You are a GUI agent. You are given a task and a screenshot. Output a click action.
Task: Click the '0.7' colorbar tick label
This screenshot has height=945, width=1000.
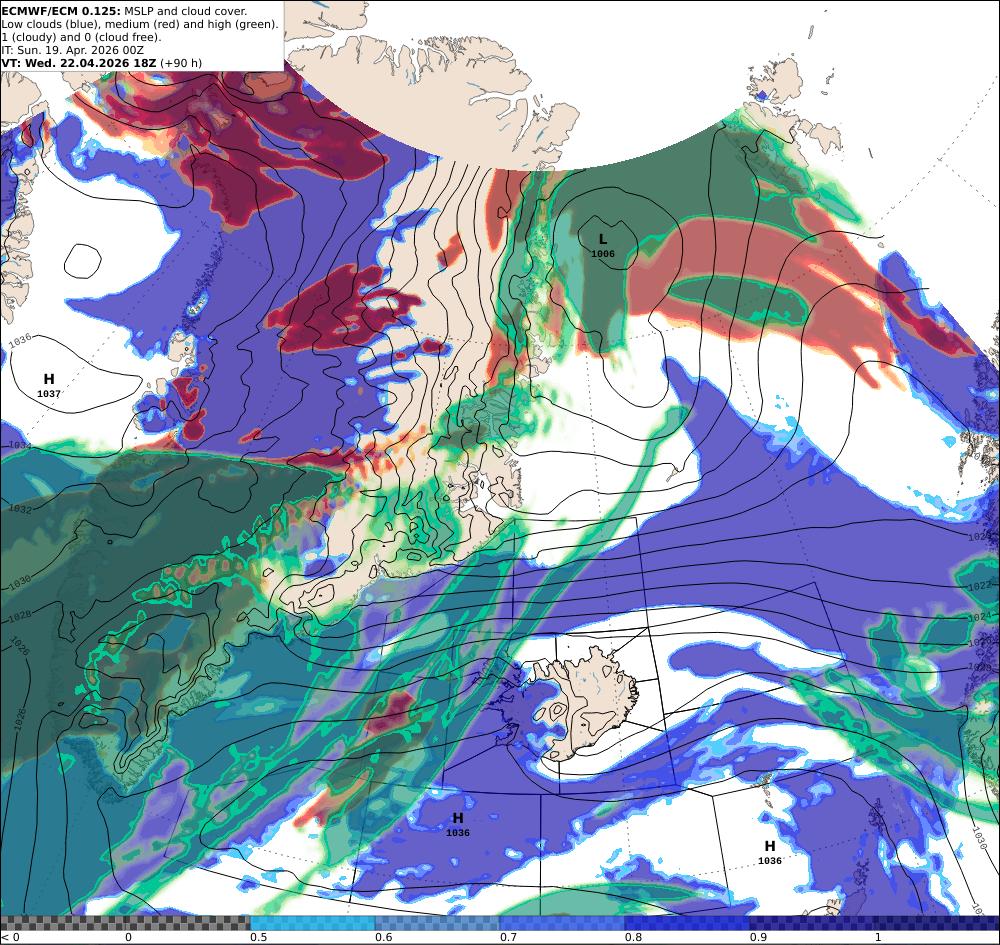coord(508,937)
